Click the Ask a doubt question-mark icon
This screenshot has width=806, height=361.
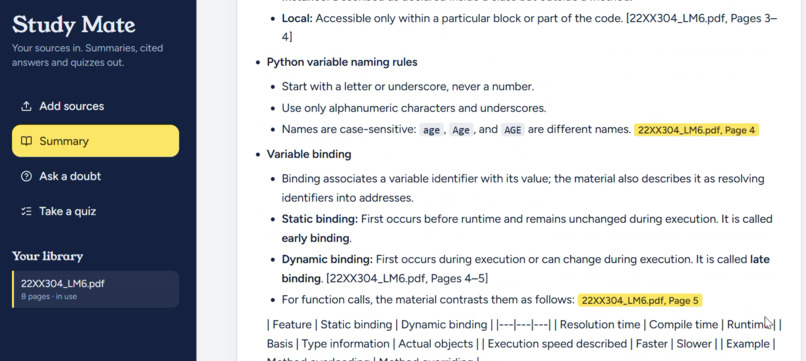[26, 176]
